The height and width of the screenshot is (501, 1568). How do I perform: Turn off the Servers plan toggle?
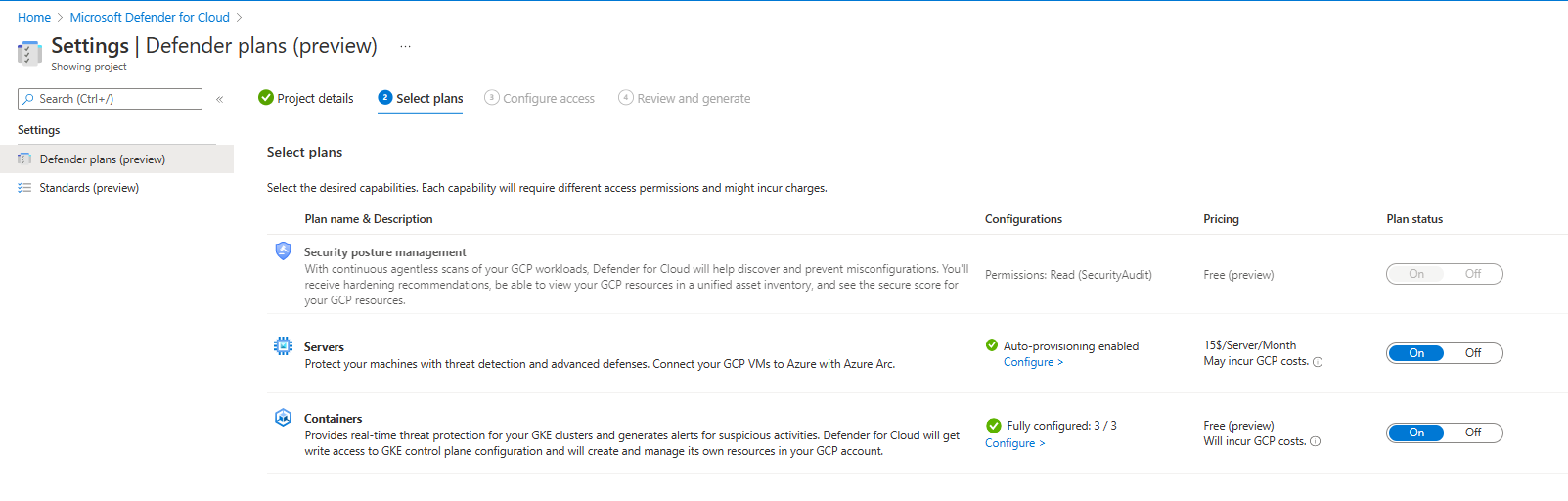click(x=1473, y=353)
